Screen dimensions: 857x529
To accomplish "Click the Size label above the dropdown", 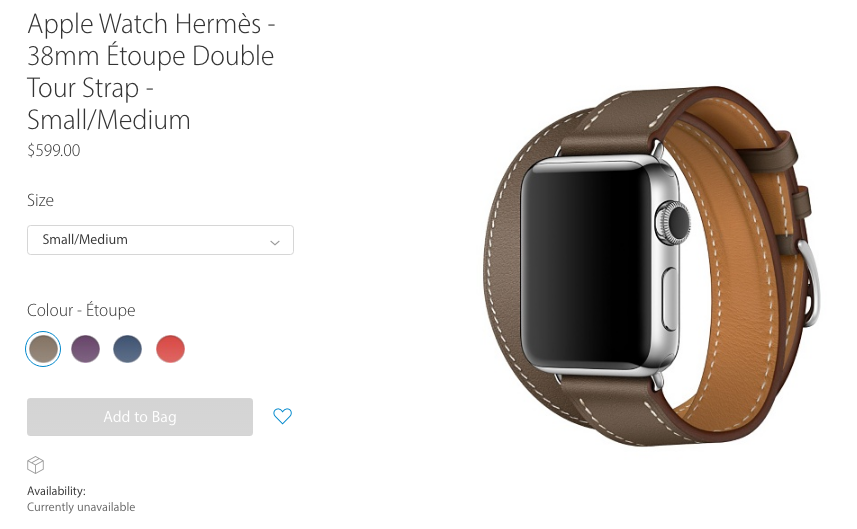I will point(40,200).
